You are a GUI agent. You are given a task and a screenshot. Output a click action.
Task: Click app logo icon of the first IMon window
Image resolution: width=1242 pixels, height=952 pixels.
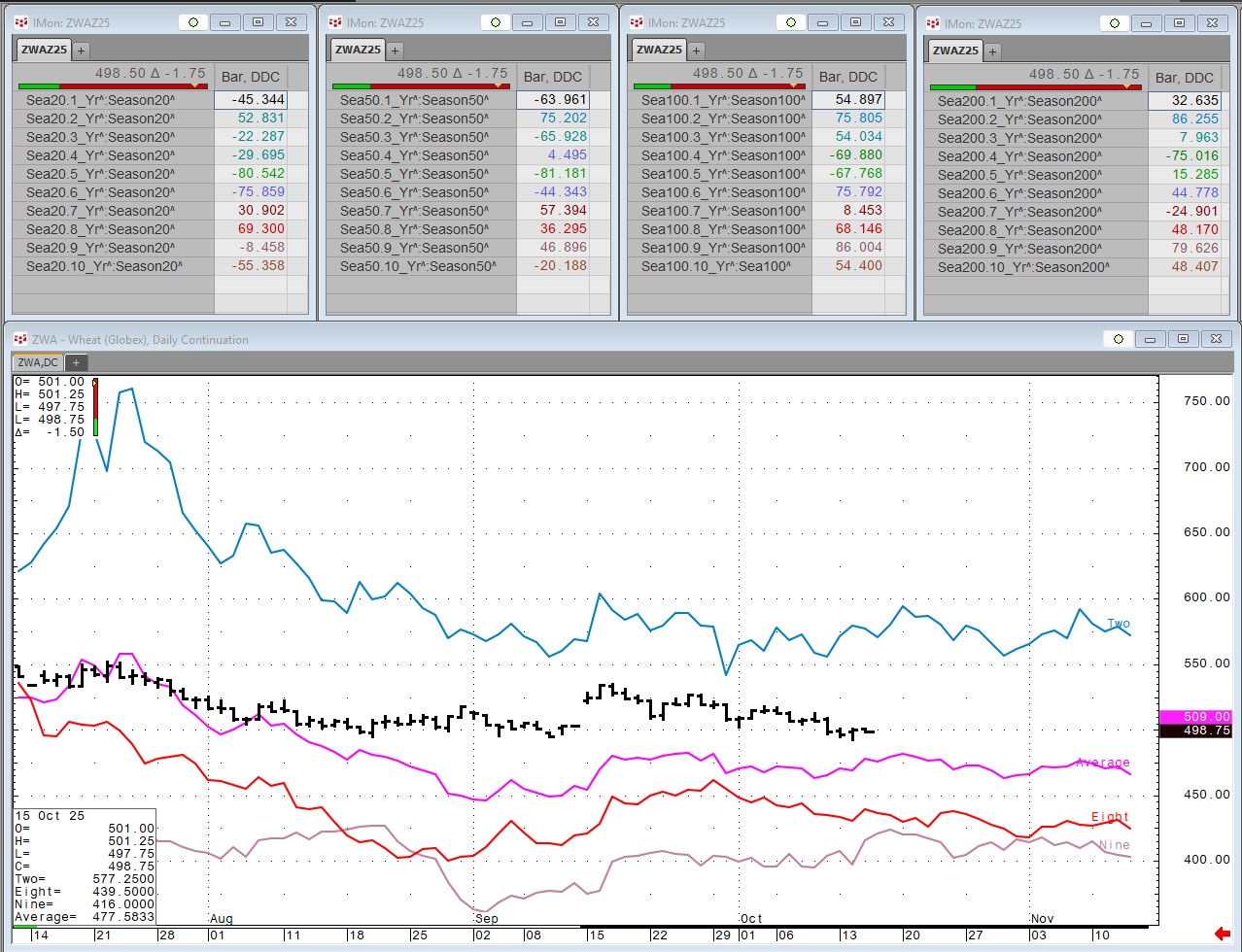coord(20,22)
